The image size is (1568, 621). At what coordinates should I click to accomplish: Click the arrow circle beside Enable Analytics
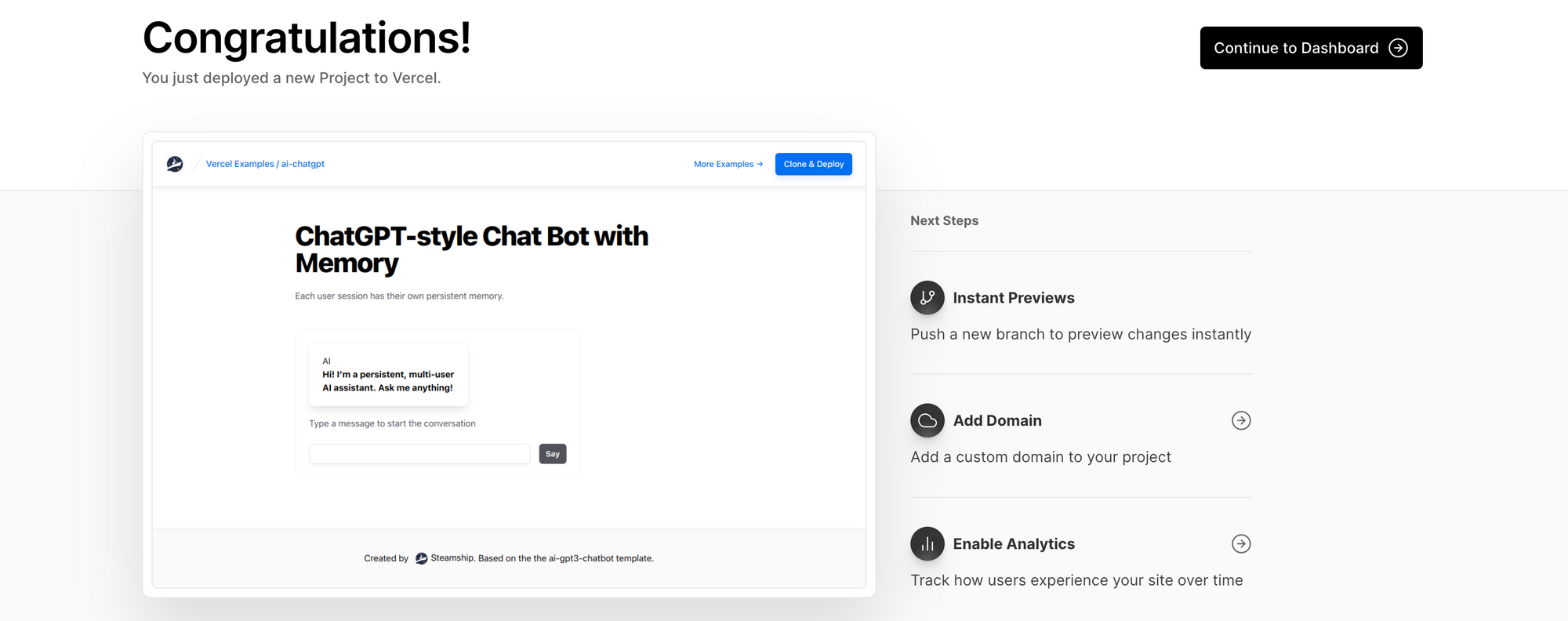tap(1241, 543)
